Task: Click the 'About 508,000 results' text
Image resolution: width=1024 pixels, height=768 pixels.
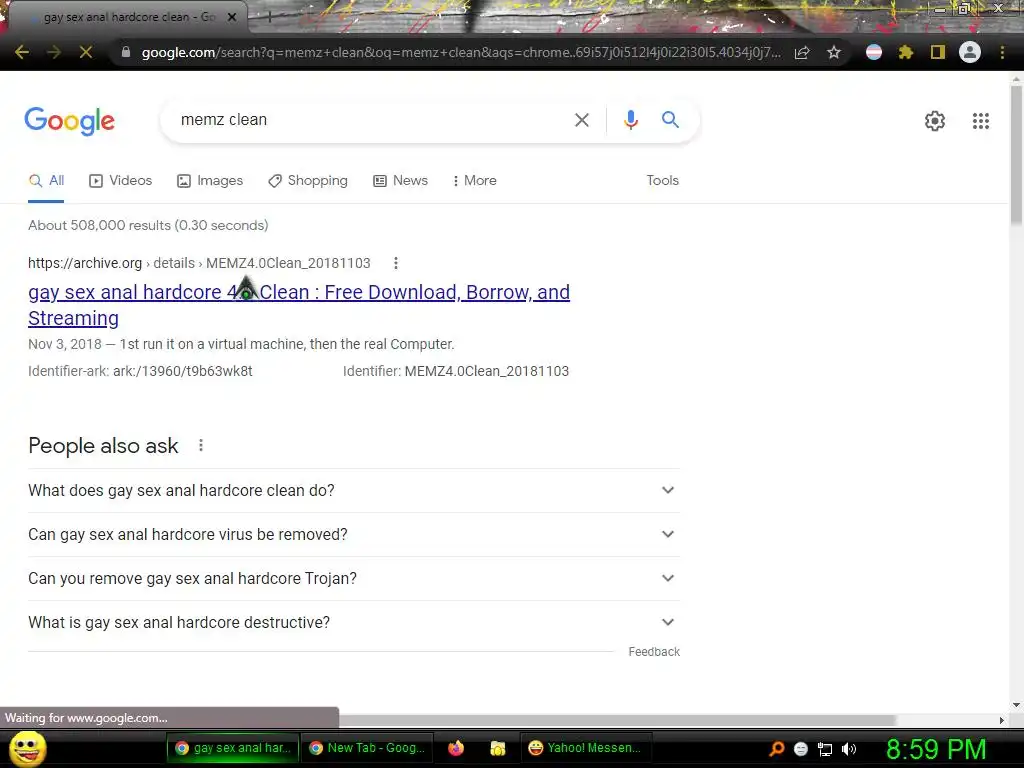Action: pyautogui.click(x=148, y=225)
